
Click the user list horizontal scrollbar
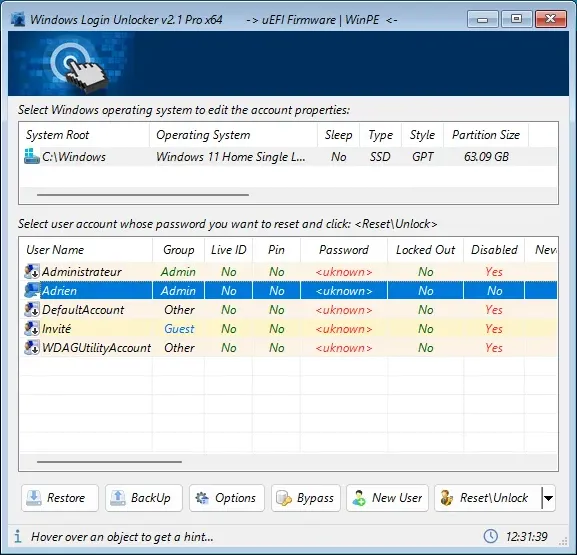[109, 462]
